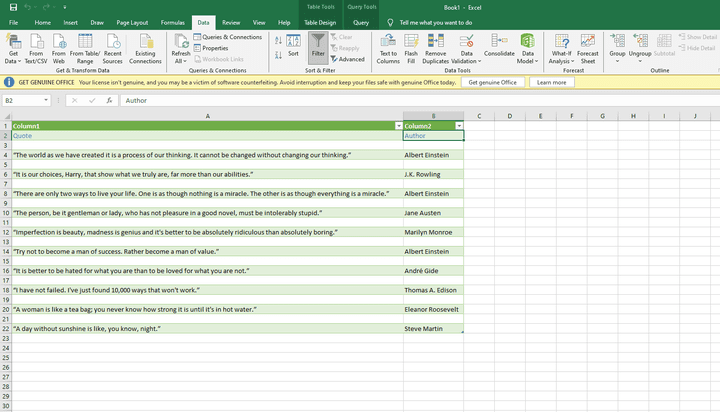
Task: Switch to the Formulas tab
Action: pos(172,22)
